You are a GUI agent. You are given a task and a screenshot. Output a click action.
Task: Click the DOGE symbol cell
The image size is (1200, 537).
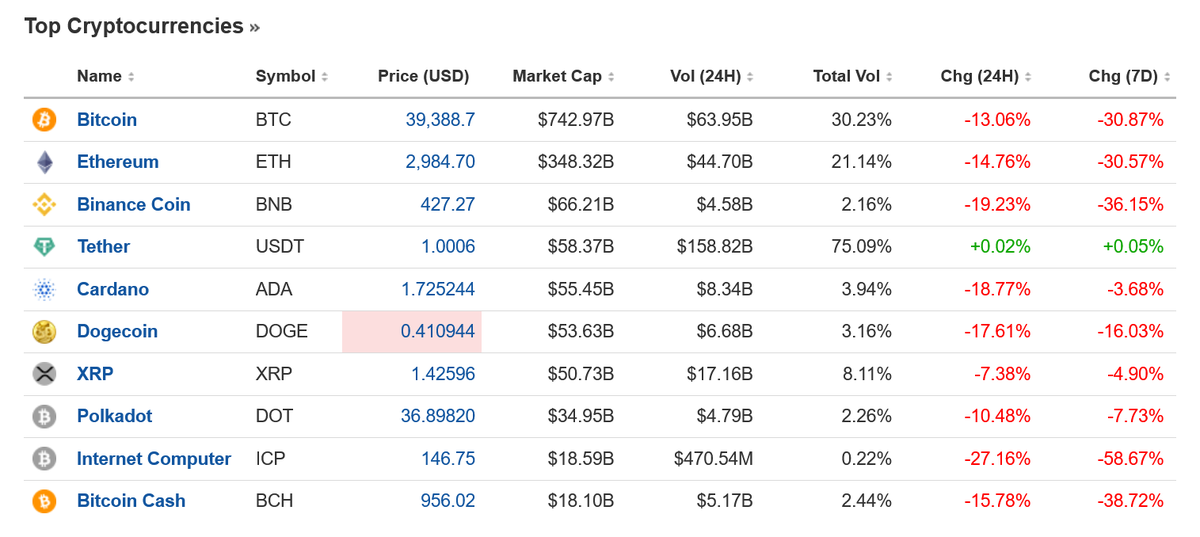282,332
